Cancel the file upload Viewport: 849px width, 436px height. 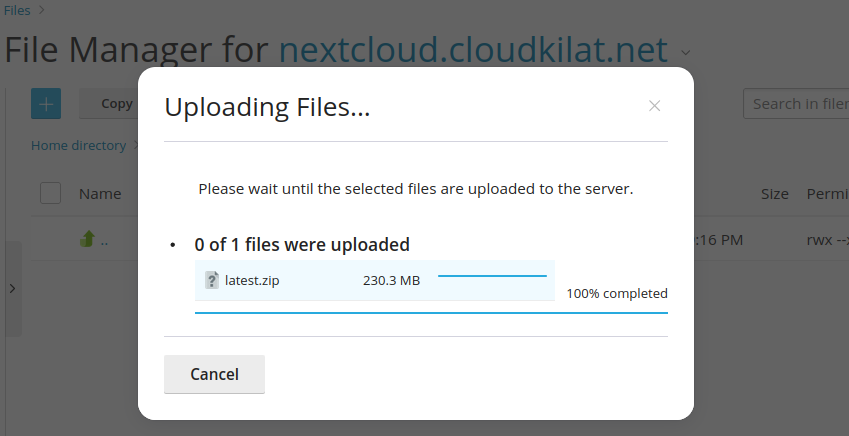[214, 374]
